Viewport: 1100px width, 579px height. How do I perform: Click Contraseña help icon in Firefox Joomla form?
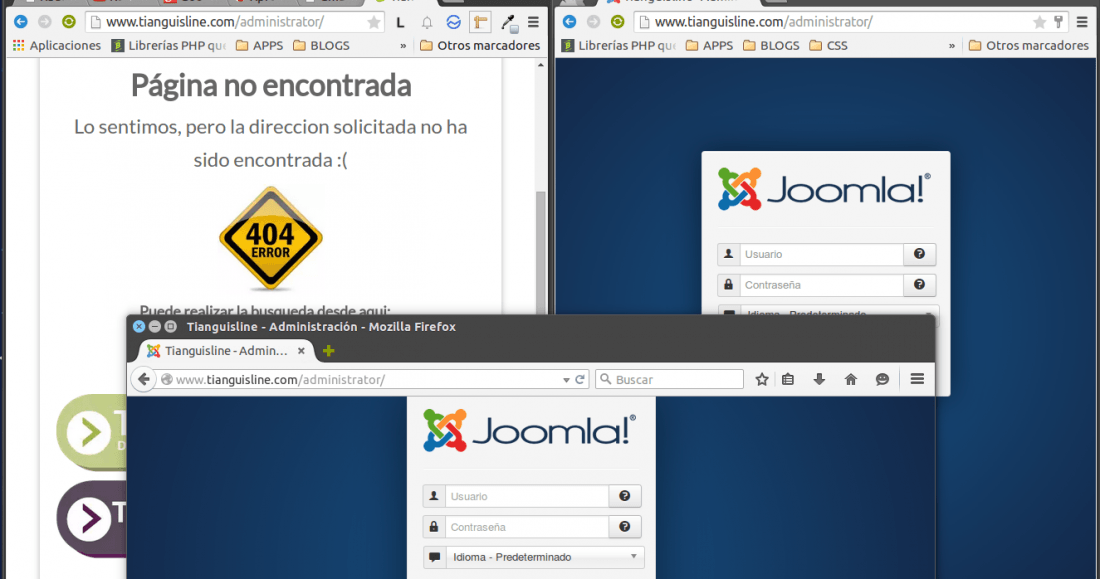(624, 527)
